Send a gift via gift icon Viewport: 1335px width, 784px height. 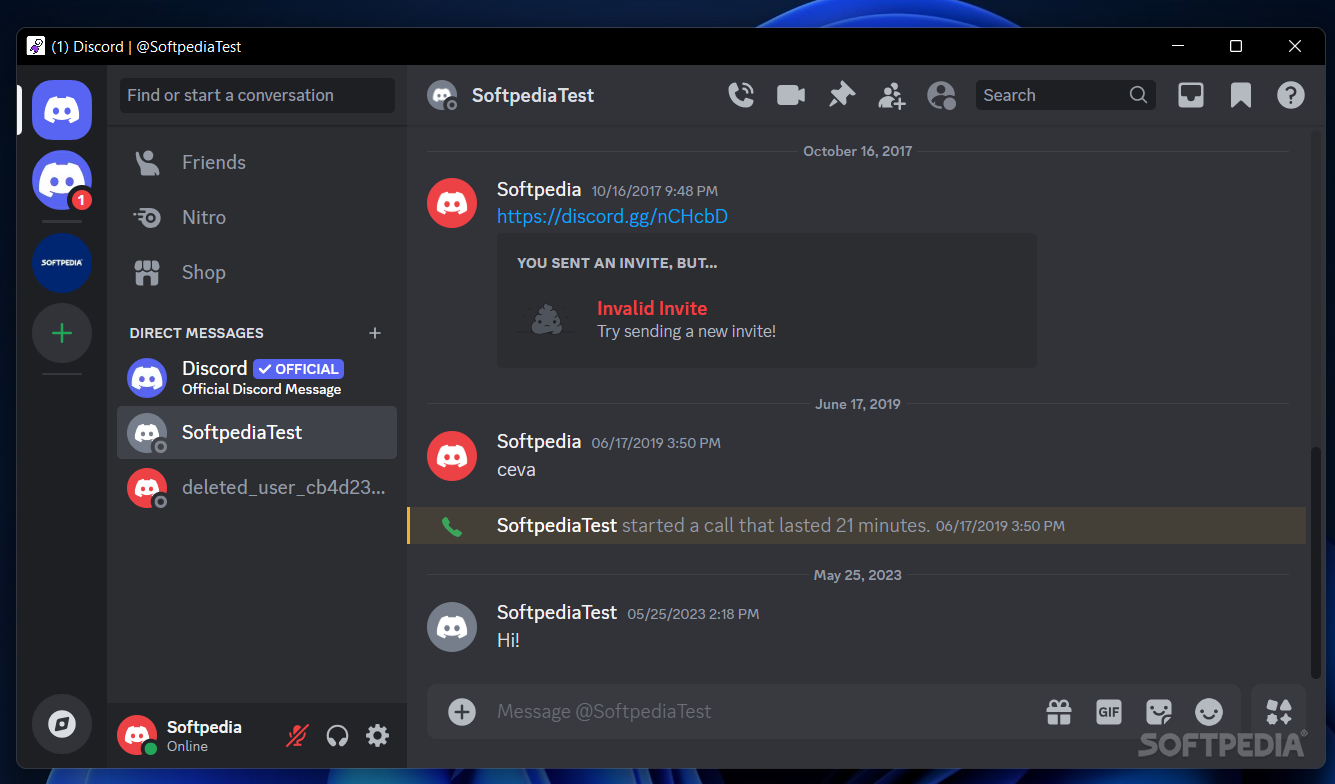[1059, 711]
